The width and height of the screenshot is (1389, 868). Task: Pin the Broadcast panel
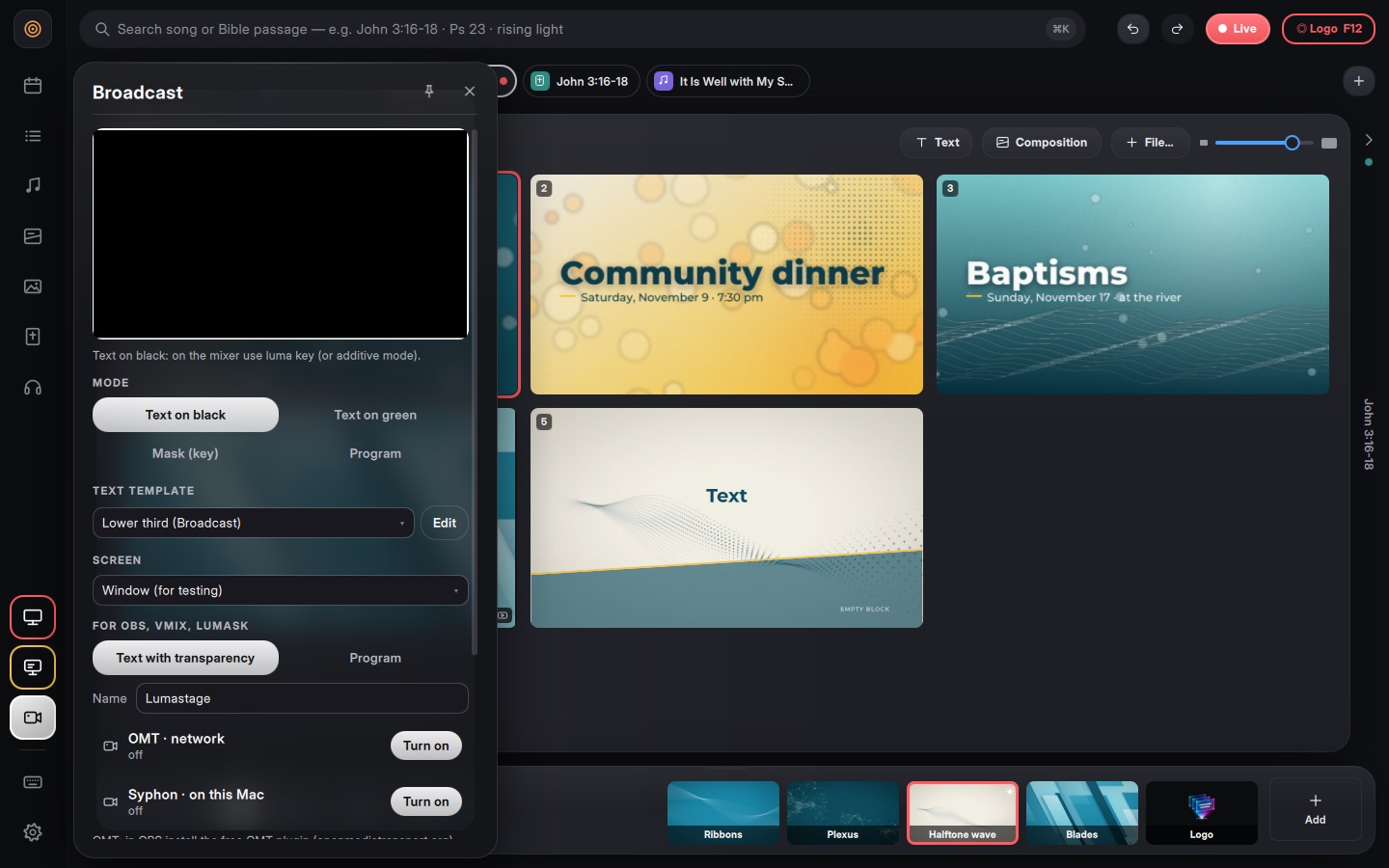click(429, 92)
